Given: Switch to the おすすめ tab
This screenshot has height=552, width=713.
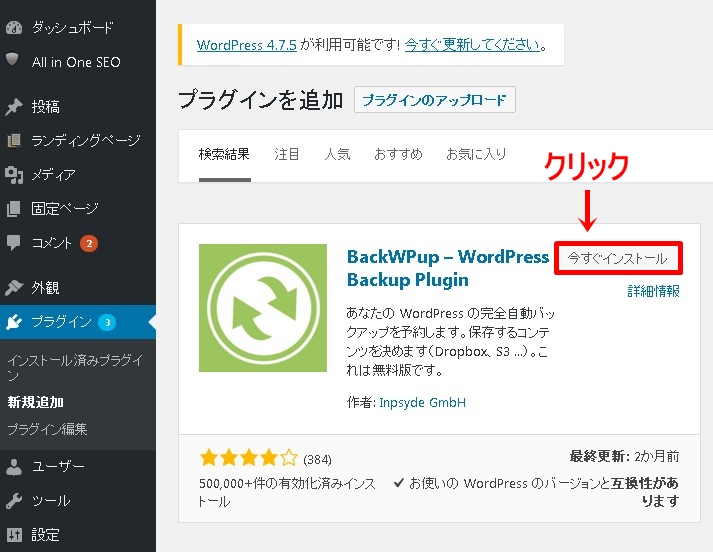Looking at the screenshot, I should 398,154.
